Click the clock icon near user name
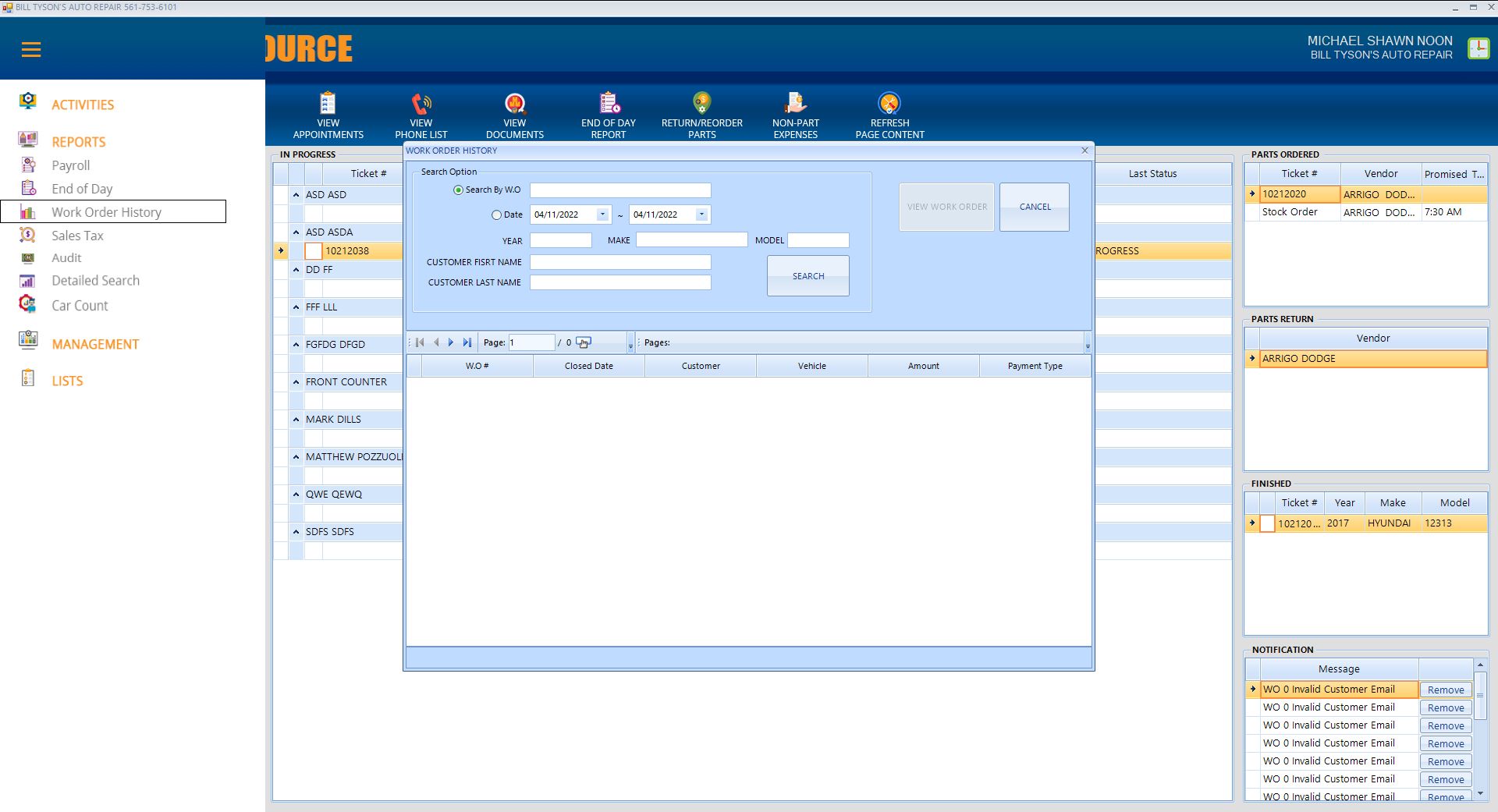1498x812 pixels. [x=1478, y=48]
